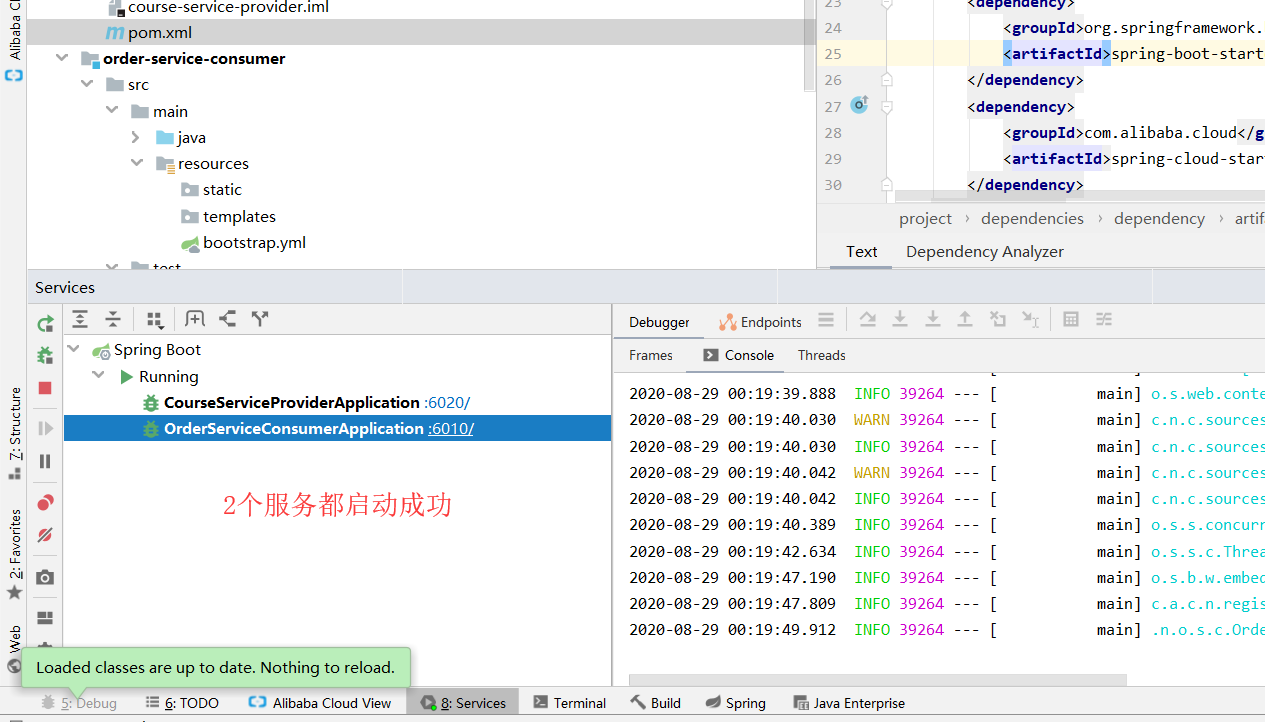Collapse the order-service-consumer folder
The width and height of the screenshot is (1265, 722).
point(62,58)
